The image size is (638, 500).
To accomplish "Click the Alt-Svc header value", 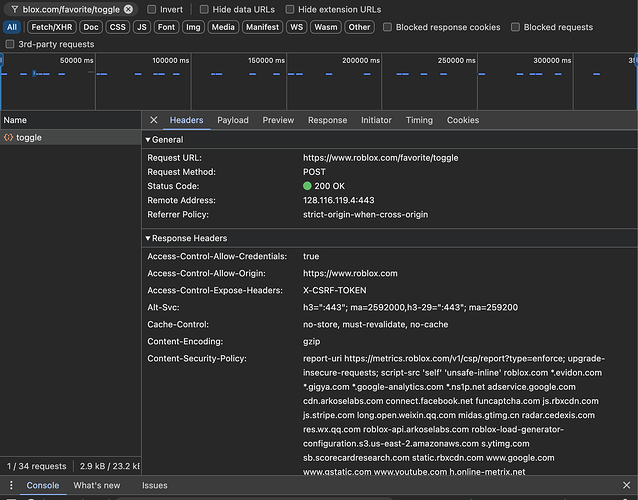I will [410, 308].
